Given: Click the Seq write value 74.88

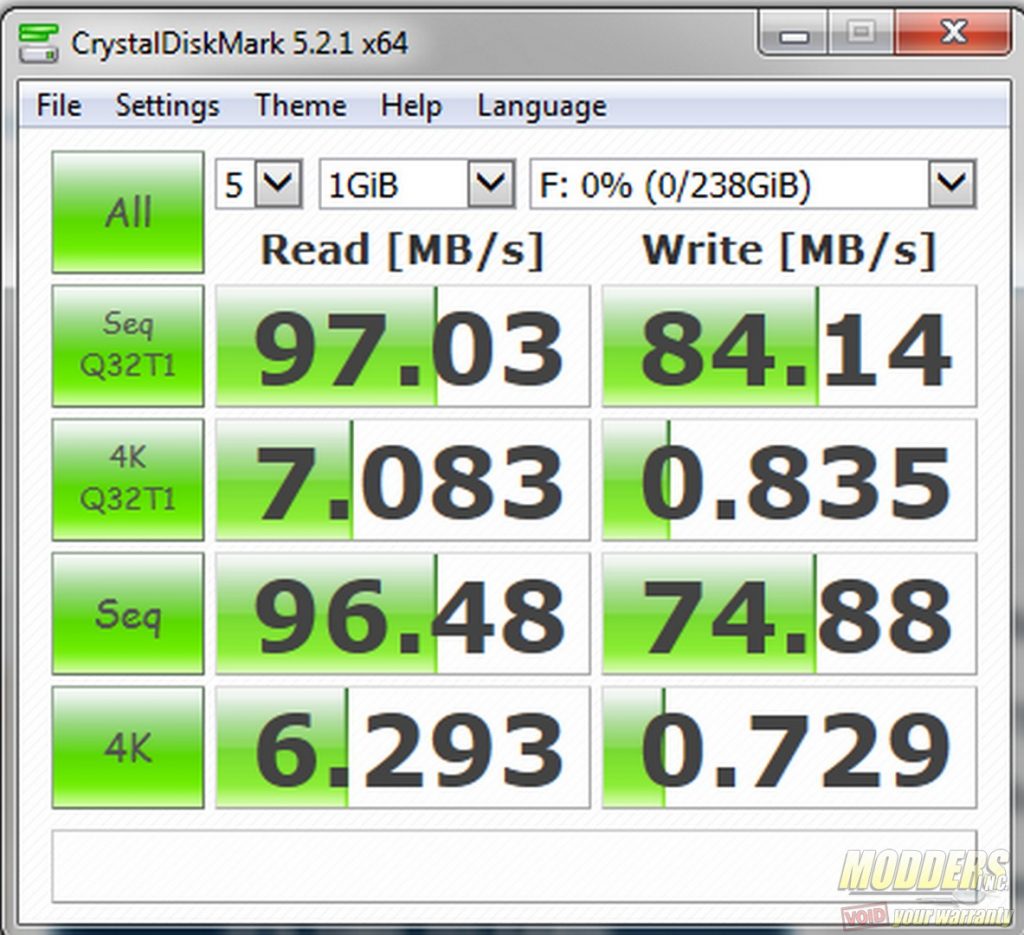Looking at the screenshot, I should coord(789,614).
